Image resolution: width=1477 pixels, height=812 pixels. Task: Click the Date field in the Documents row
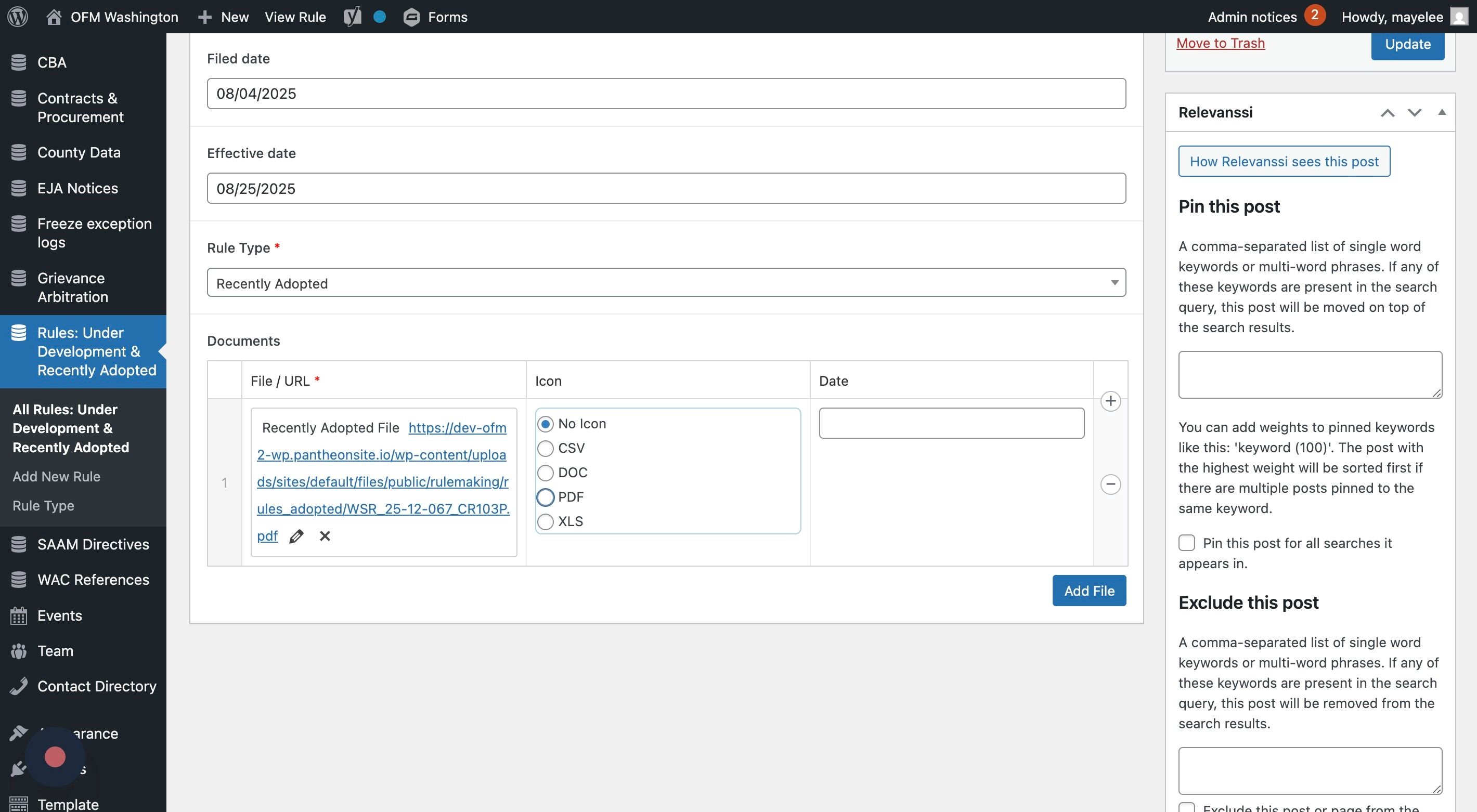pos(951,424)
